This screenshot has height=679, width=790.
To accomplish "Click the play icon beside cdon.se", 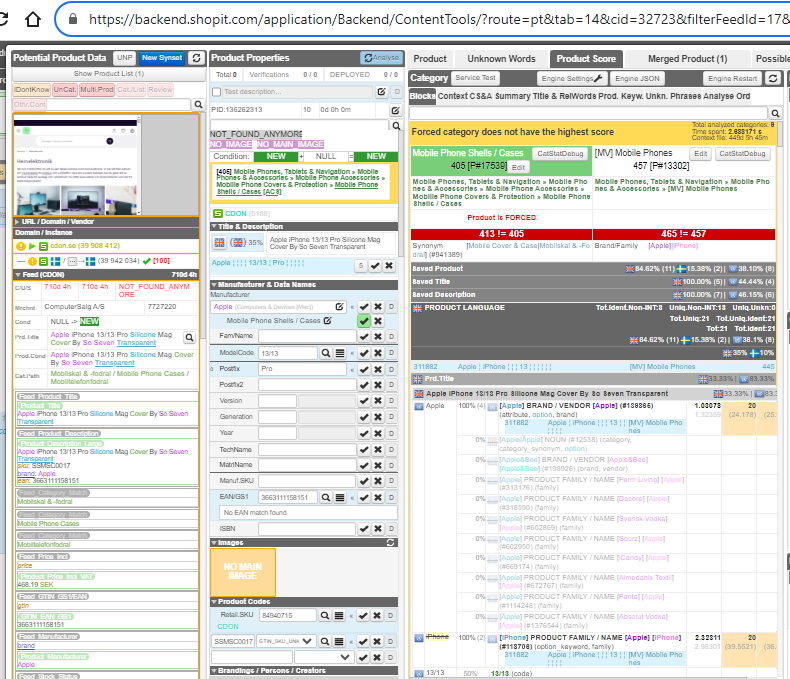I will [x=32, y=246].
